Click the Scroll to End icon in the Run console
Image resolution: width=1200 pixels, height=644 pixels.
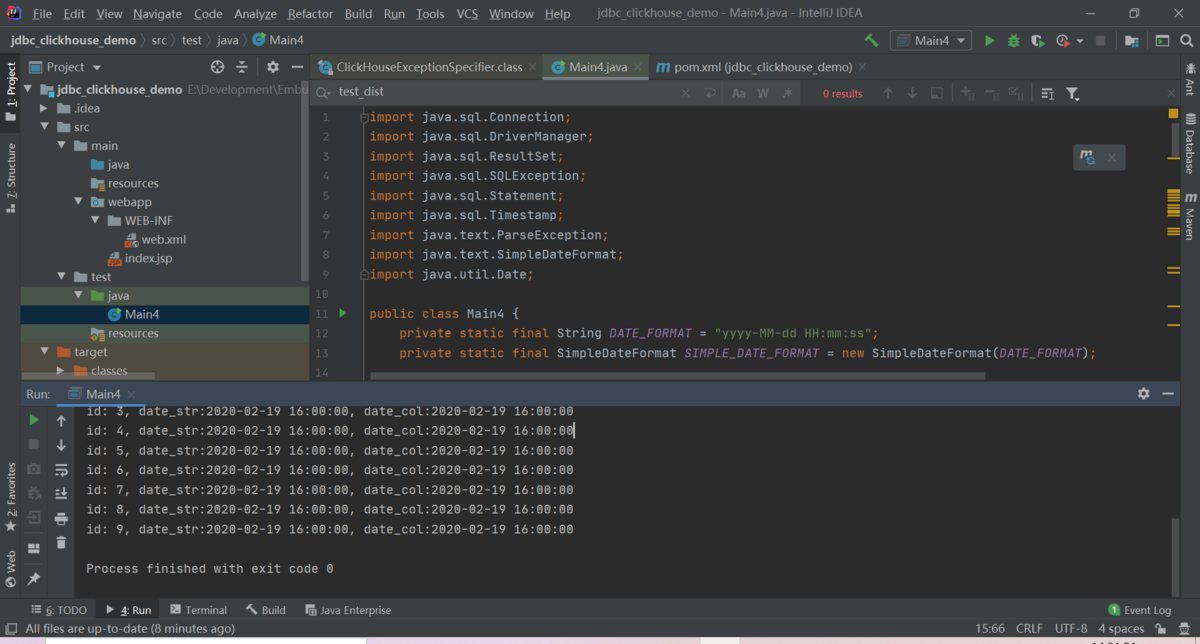(61, 494)
